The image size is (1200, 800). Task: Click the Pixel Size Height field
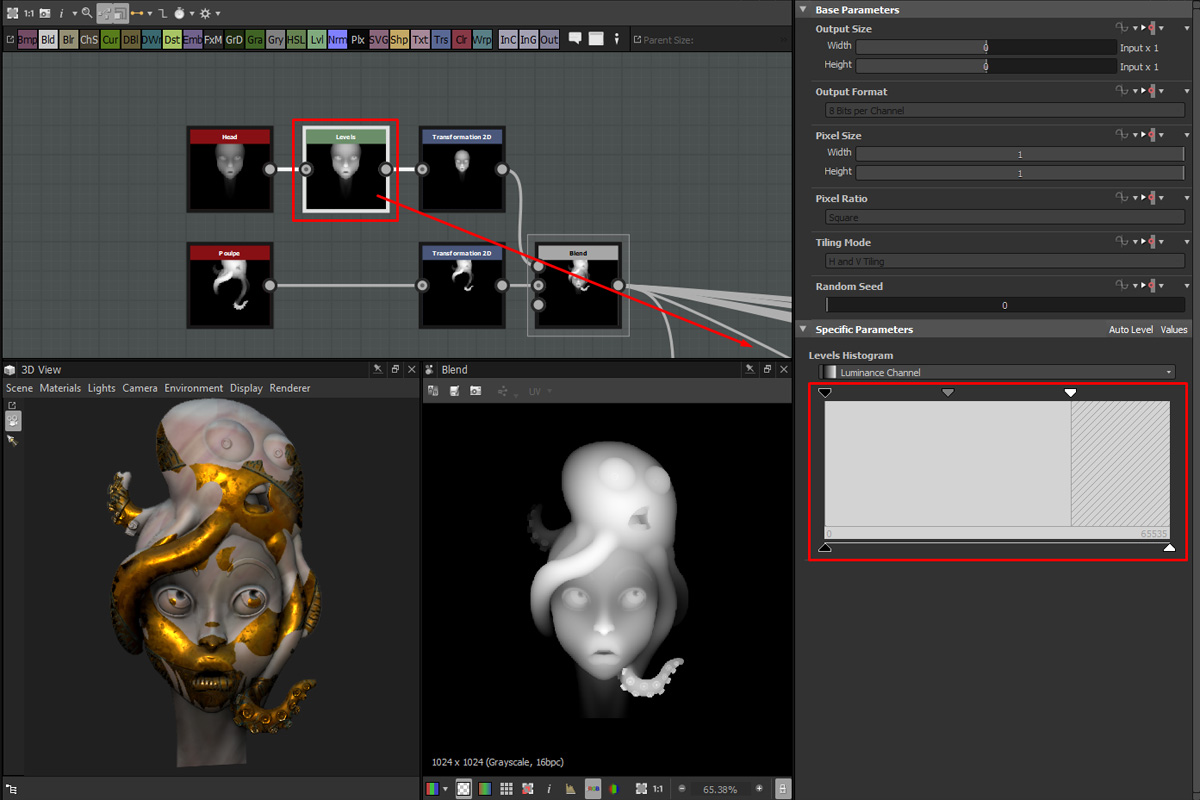coord(1020,173)
